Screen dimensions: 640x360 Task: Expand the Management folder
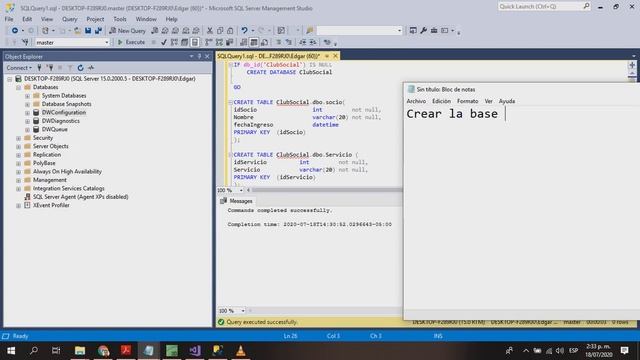(18, 180)
